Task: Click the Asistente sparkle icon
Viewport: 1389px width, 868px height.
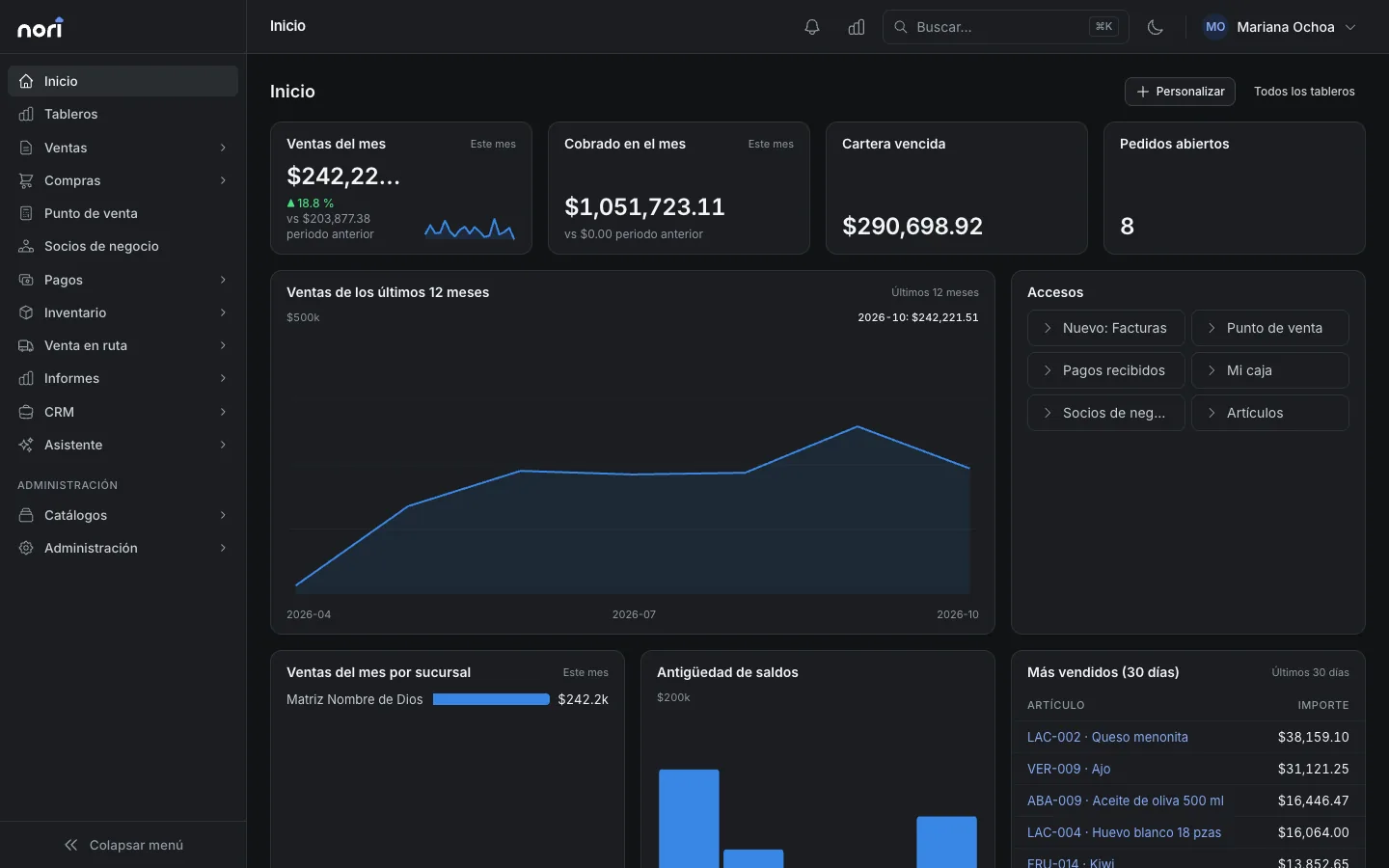Action: click(26, 445)
